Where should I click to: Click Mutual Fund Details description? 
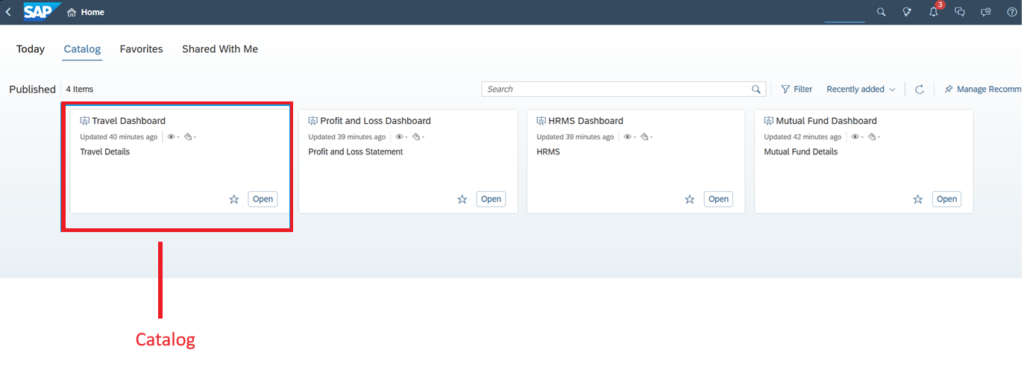(x=801, y=152)
